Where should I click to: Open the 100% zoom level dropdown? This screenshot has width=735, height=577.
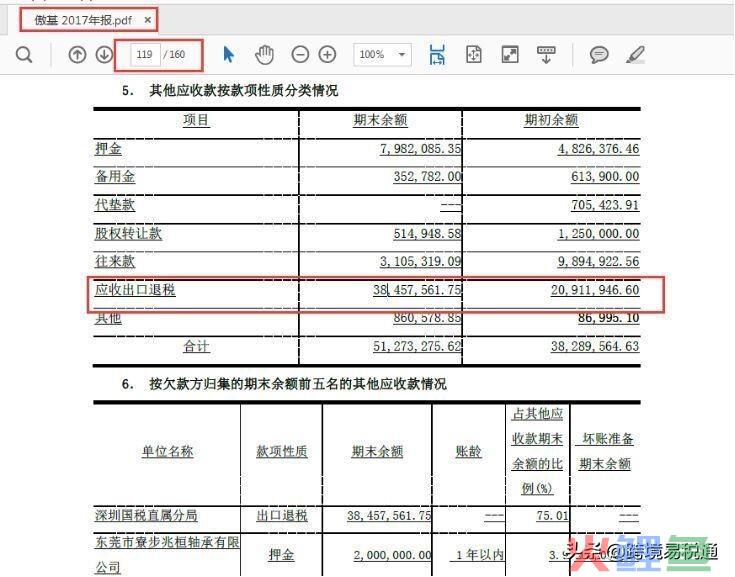pyautogui.click(x=382, y=54)
